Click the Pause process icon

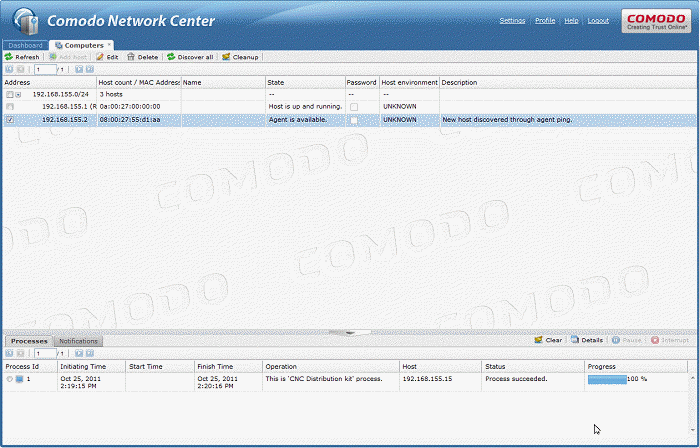[x=616, y=340]
